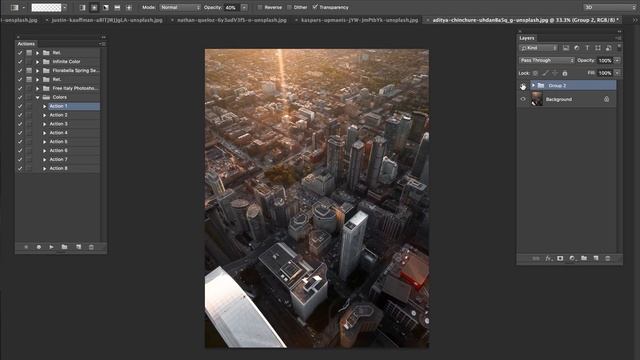Image resolution: width=640 pixels, height=360 pixels.
Task: Collapse the Colors action set
Action: [38, 97]
